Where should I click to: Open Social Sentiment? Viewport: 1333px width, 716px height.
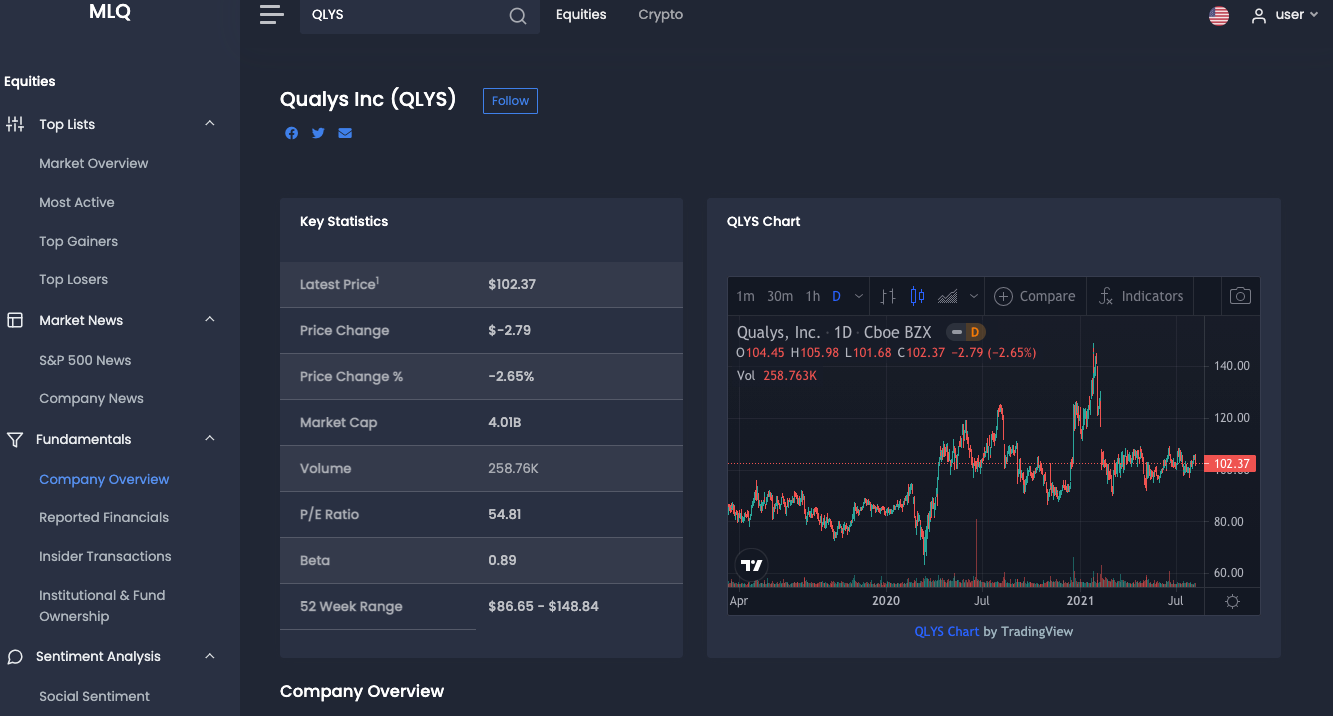(x=95, y=697)
